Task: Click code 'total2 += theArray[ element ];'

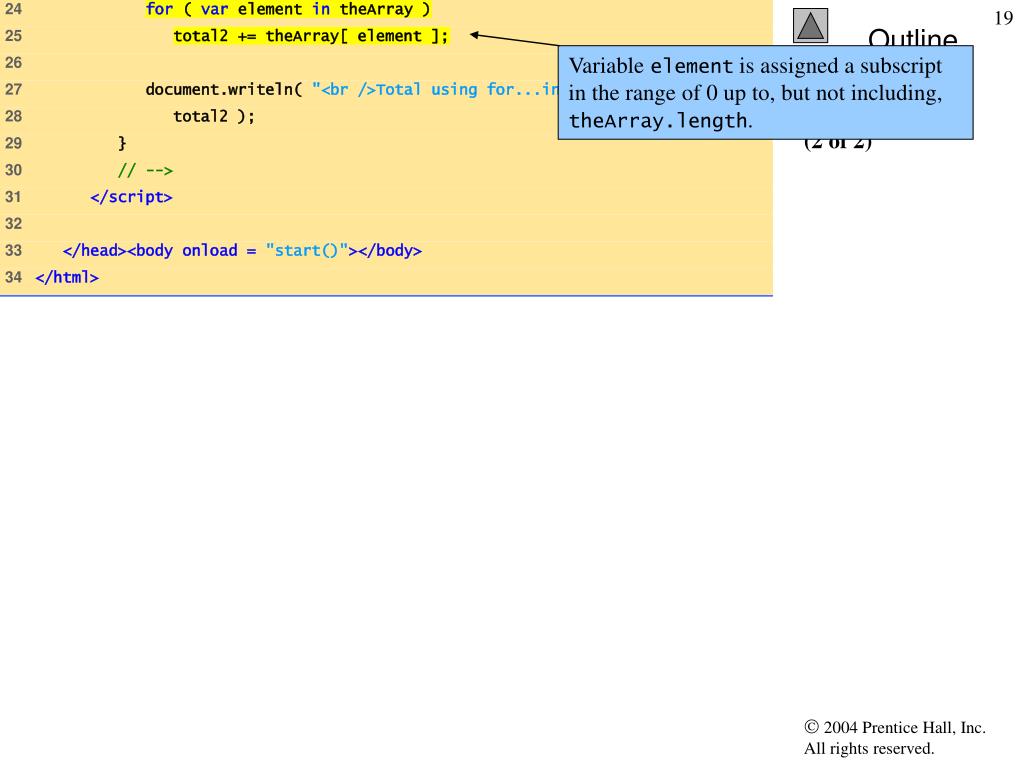Action: pos(311,36)
